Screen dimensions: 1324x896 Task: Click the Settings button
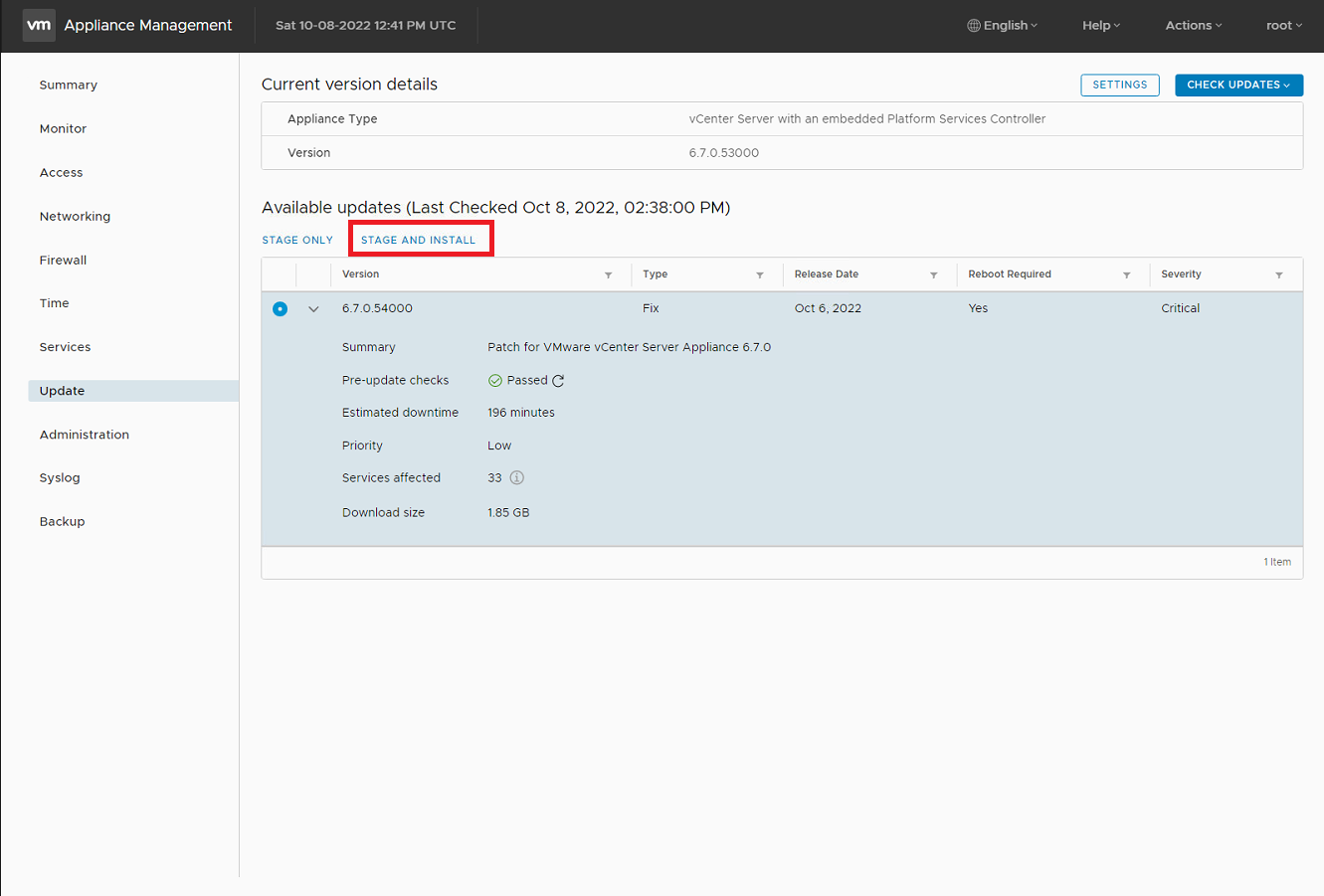click(x=1120, y=85)
